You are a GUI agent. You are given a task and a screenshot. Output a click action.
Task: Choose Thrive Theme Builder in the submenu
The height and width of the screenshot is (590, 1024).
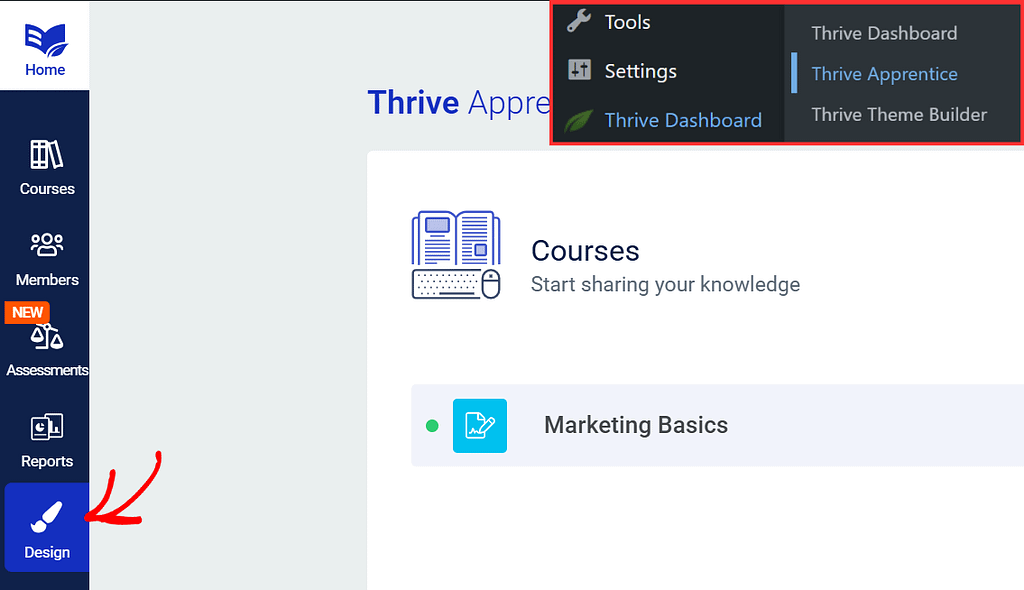(x=899, y=114)
